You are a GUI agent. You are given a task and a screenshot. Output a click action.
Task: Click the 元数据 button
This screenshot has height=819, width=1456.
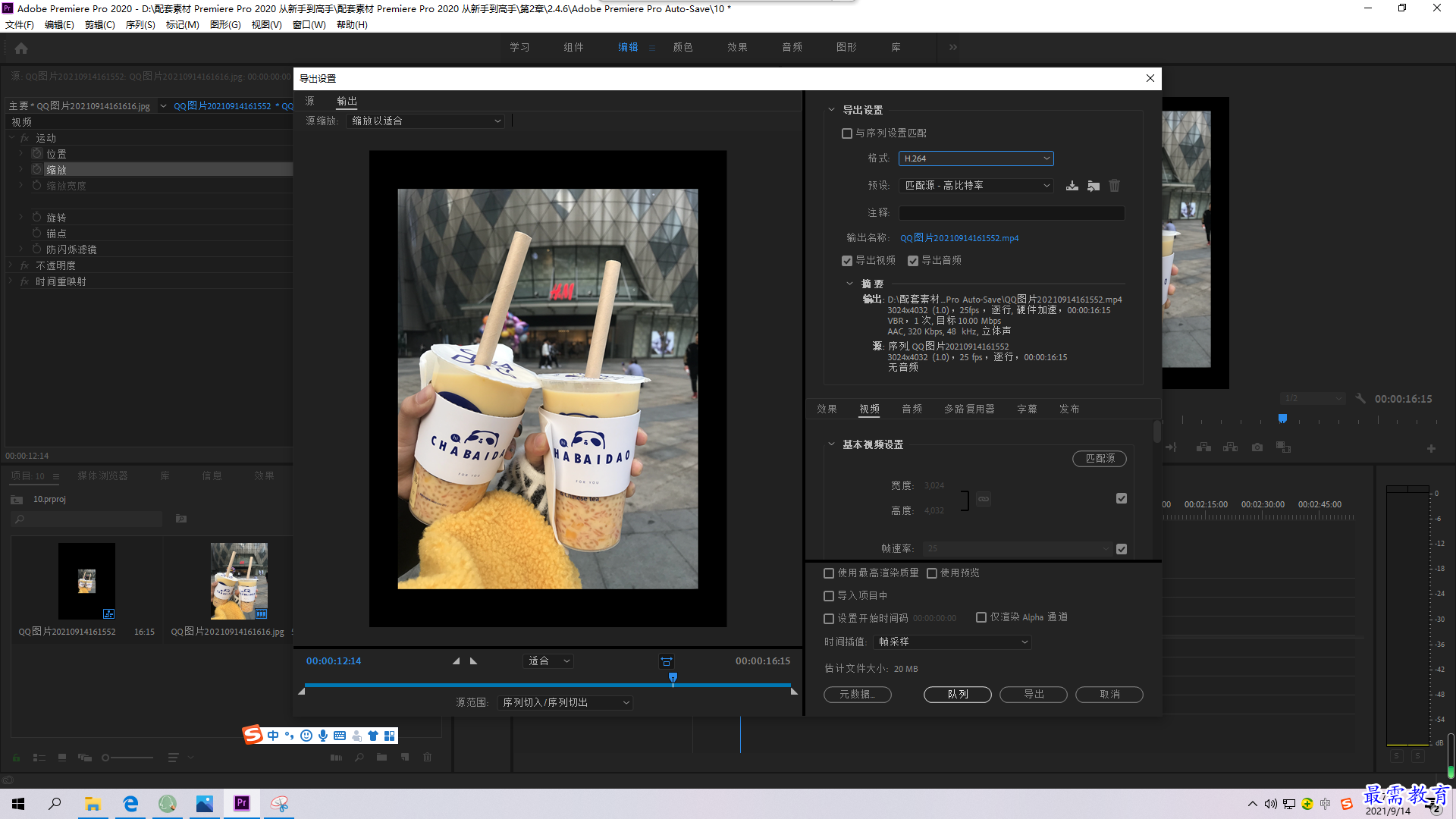click(x=858, y=695)
